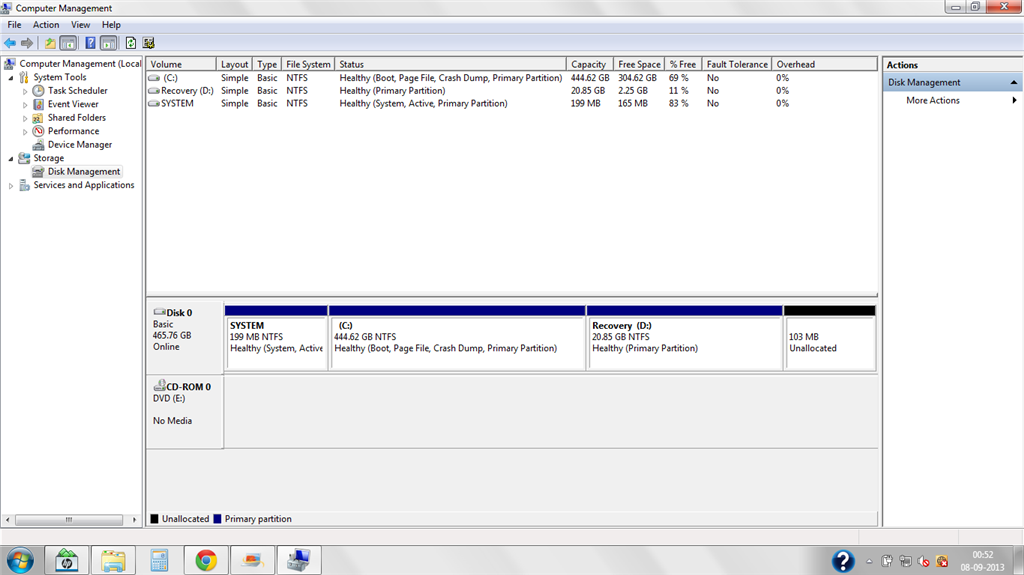
Task: Sort by Status column header
Action: [451, 64]
